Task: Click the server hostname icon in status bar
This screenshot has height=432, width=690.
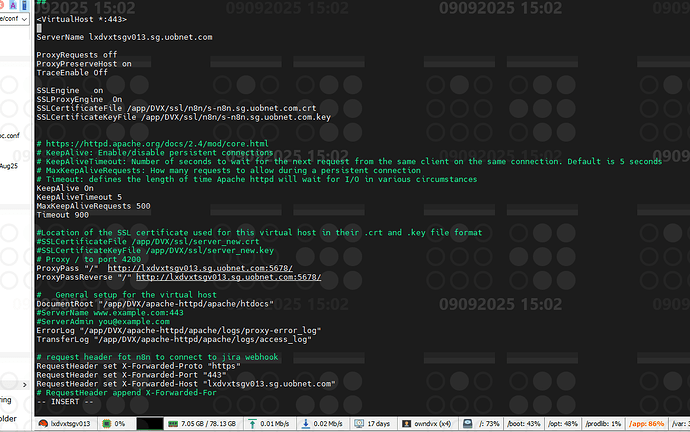Action: coord(43,424)
